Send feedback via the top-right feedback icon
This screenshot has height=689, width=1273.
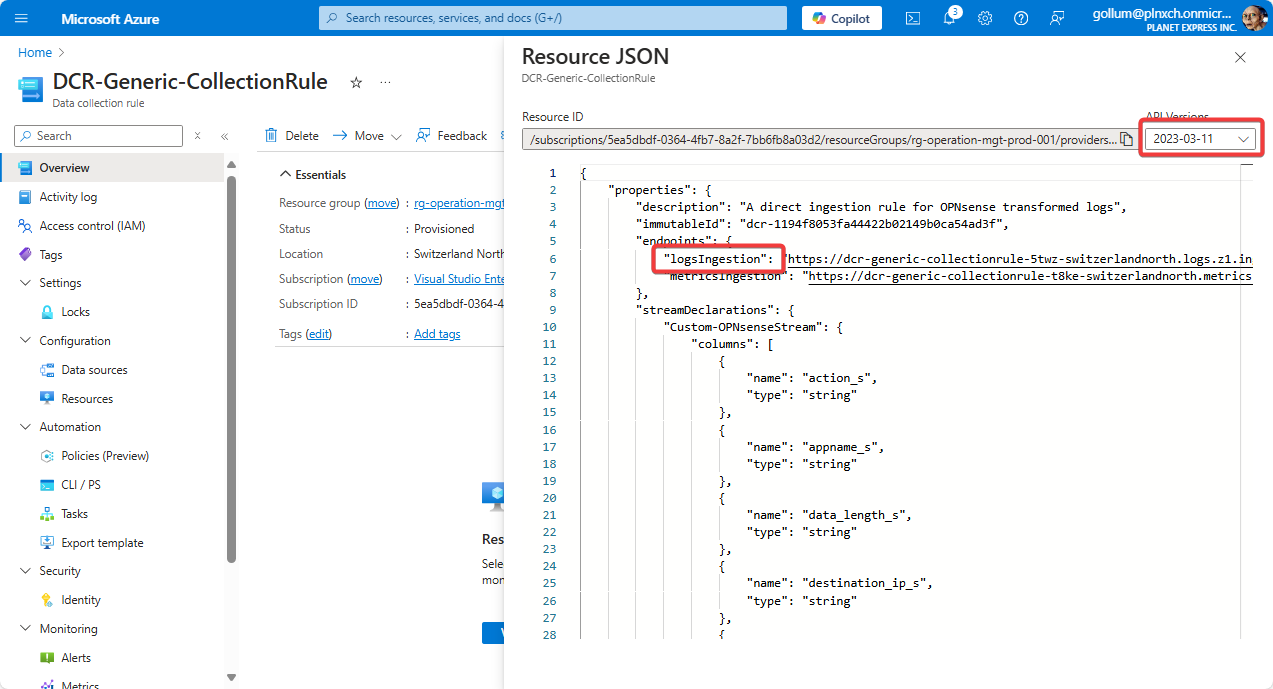pyautogui.click(x=1057, y=18)
